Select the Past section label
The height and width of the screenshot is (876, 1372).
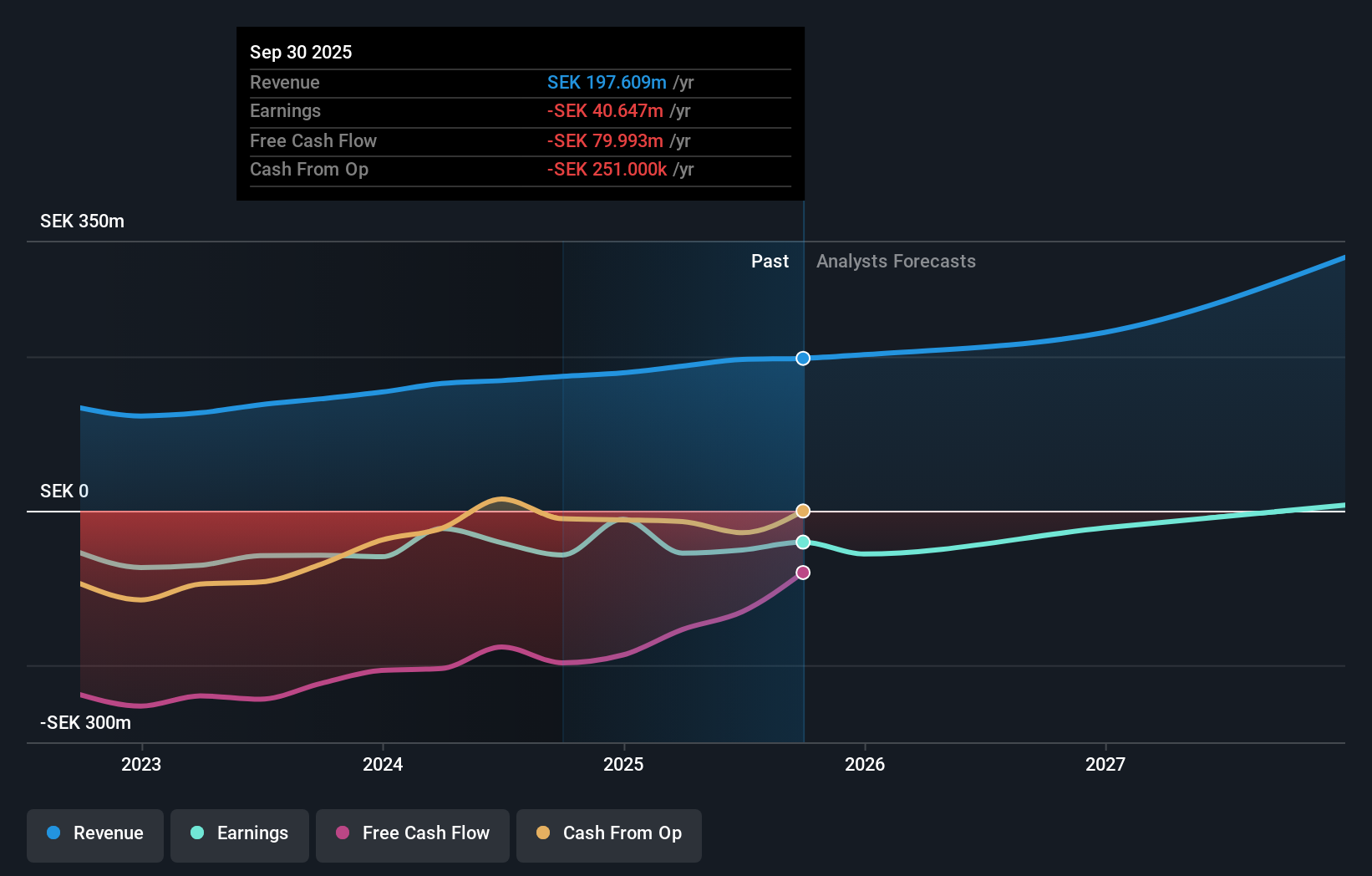[x=770, y=261]
